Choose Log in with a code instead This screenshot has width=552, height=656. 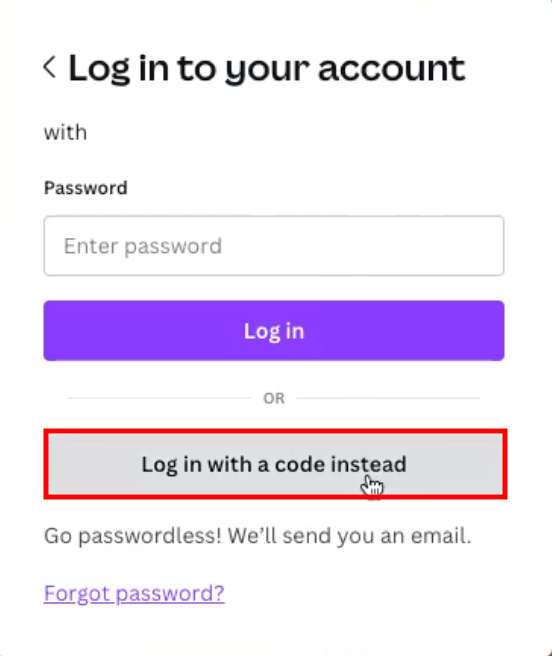(275, 464)
